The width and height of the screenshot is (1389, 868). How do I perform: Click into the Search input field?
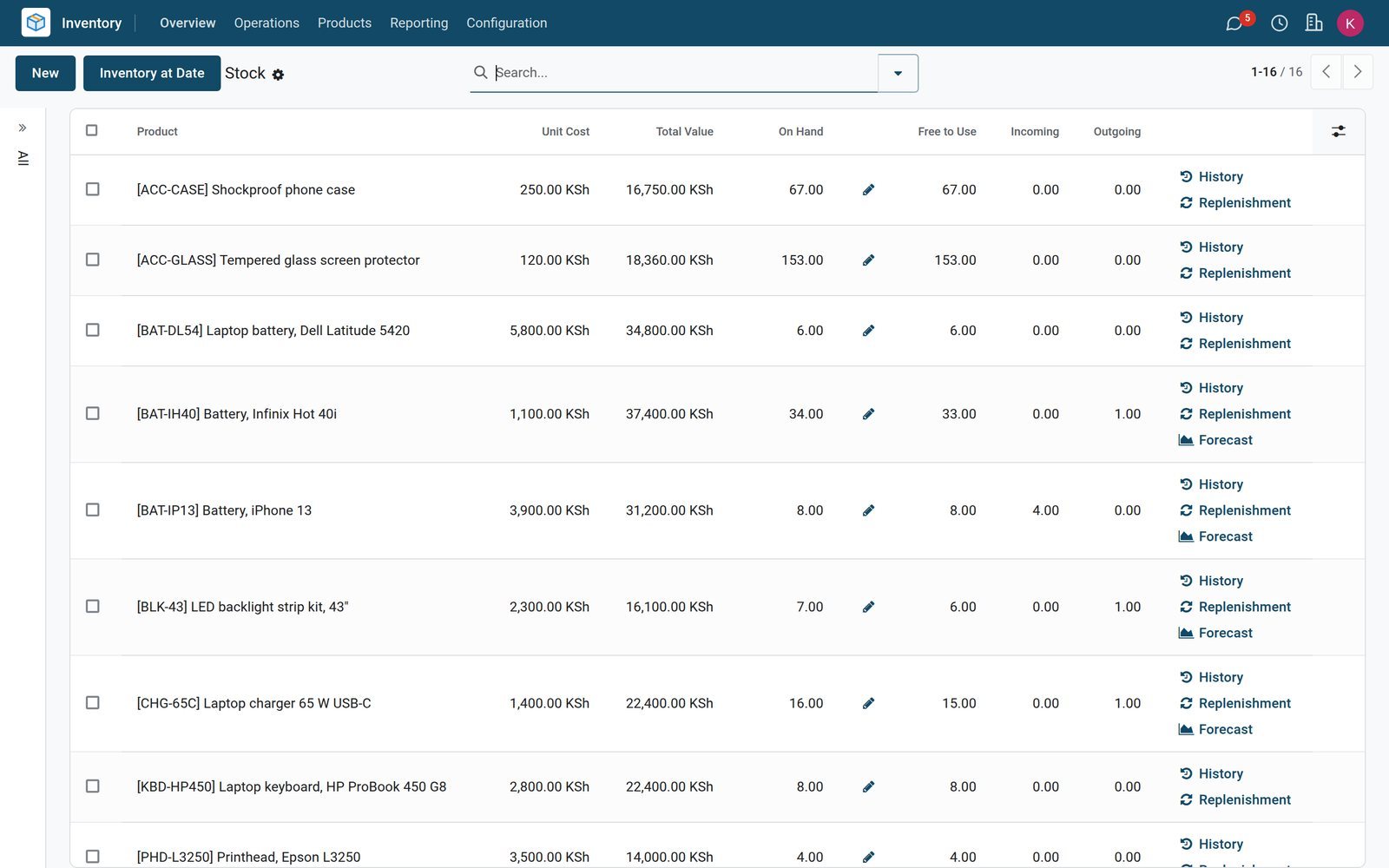click(684, 73)
